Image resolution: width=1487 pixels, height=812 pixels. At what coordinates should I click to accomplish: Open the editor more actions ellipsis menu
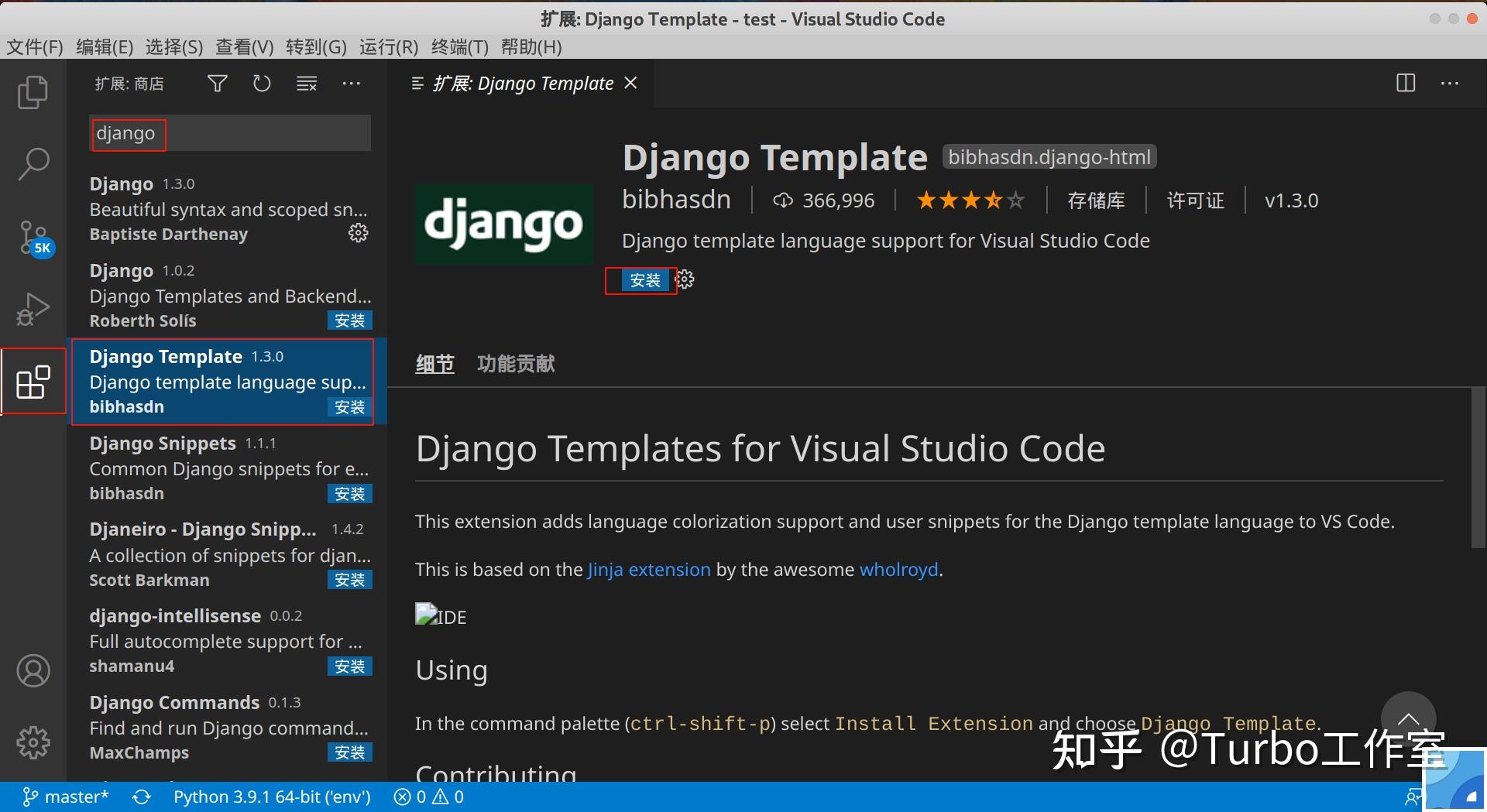1450,83
